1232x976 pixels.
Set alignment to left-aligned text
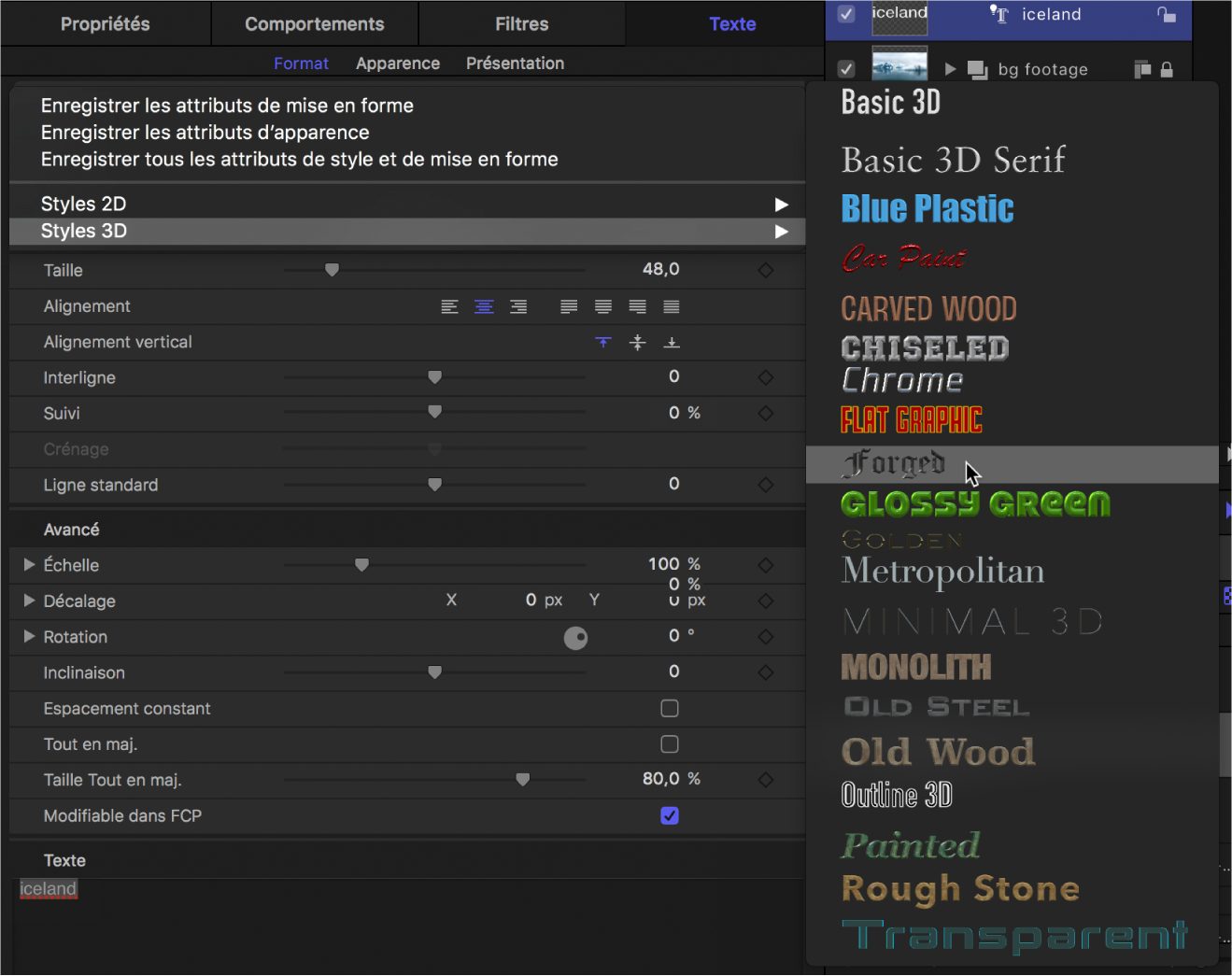(449, 307)
